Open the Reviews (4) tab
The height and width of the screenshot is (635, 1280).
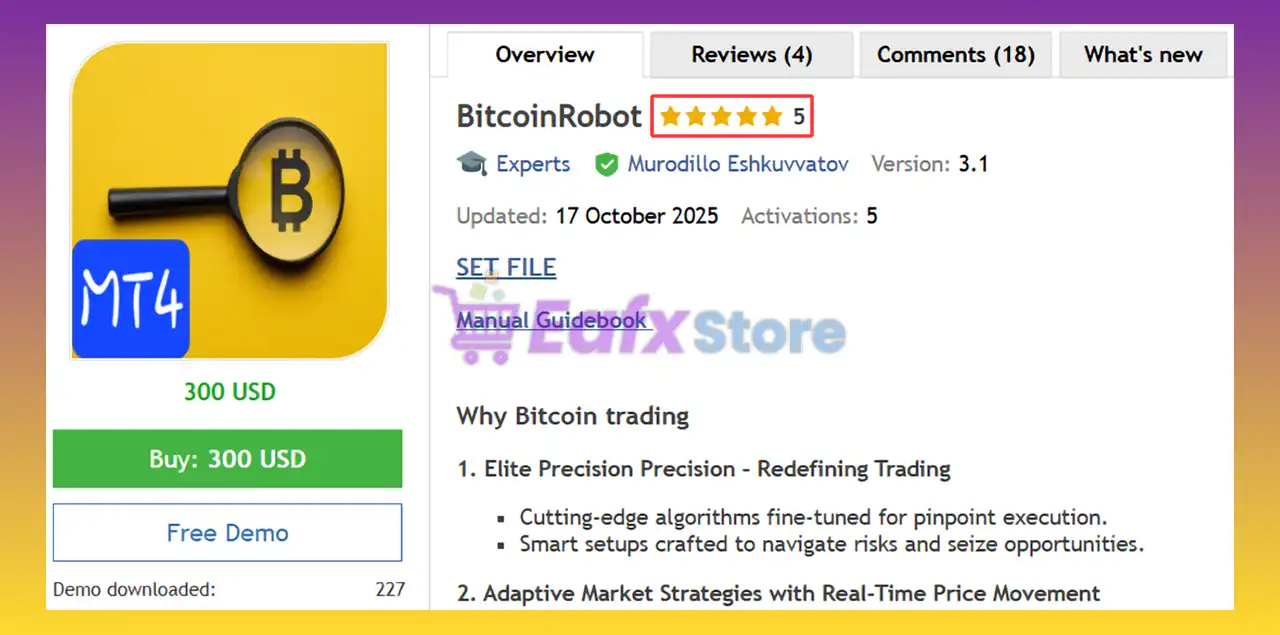point(752,55)
